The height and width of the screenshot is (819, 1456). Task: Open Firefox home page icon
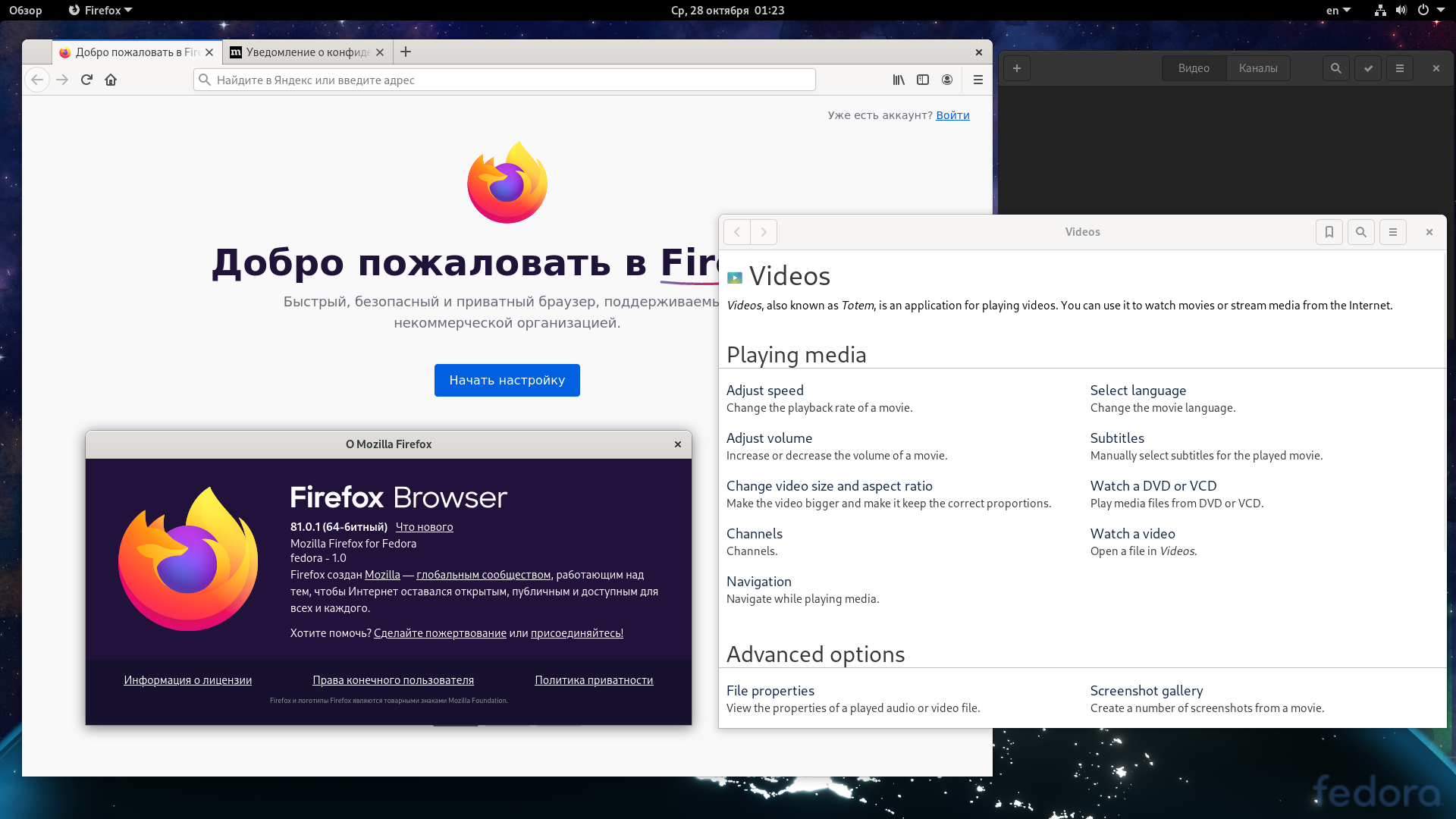pos(111,80)
